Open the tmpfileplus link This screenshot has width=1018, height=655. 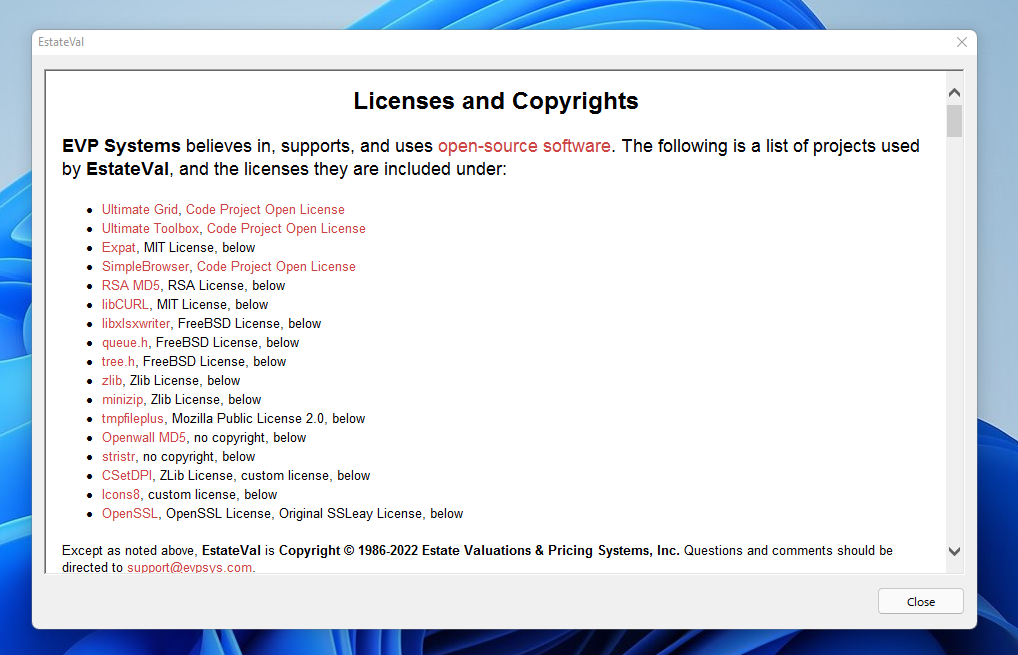(x=132, y=419)
